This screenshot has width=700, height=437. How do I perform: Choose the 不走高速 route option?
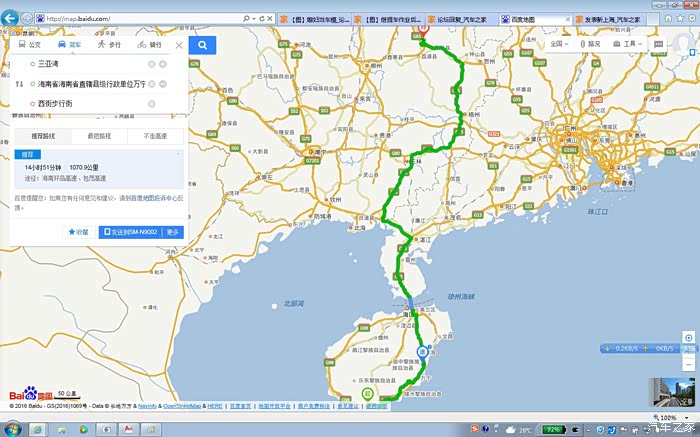click(155, 135)
